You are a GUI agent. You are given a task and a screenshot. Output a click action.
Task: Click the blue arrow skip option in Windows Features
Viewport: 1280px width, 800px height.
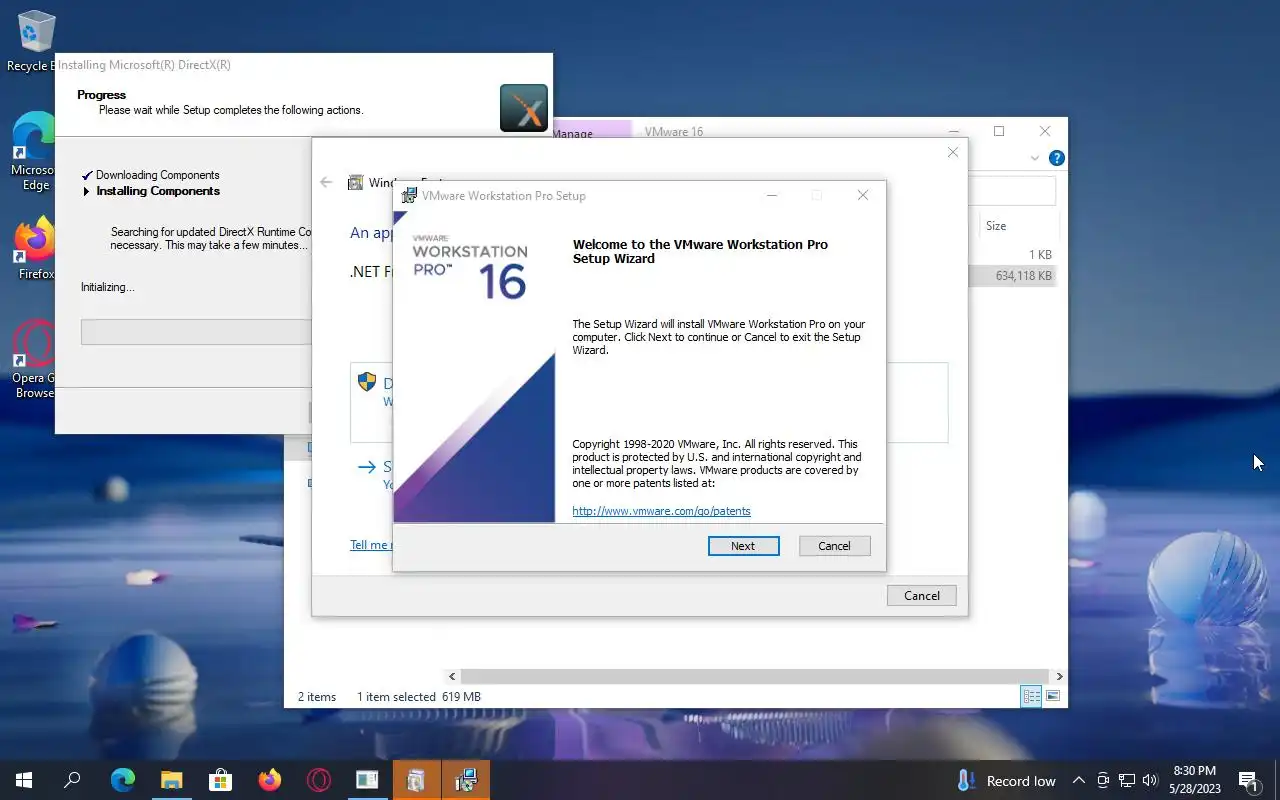(x=367, y=466)
